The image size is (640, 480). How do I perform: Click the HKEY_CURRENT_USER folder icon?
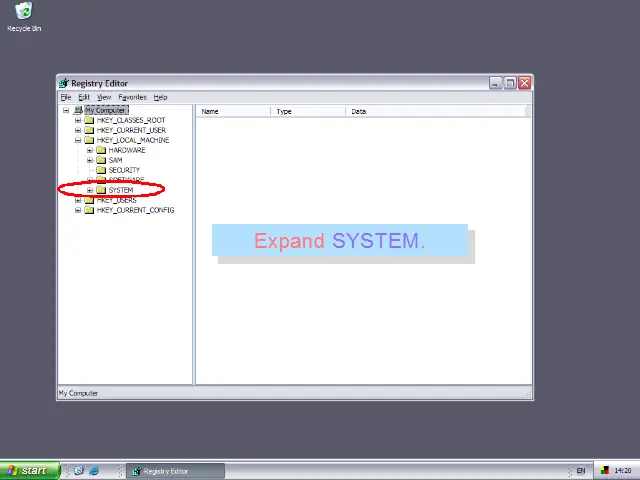click(x=89, y=130)
